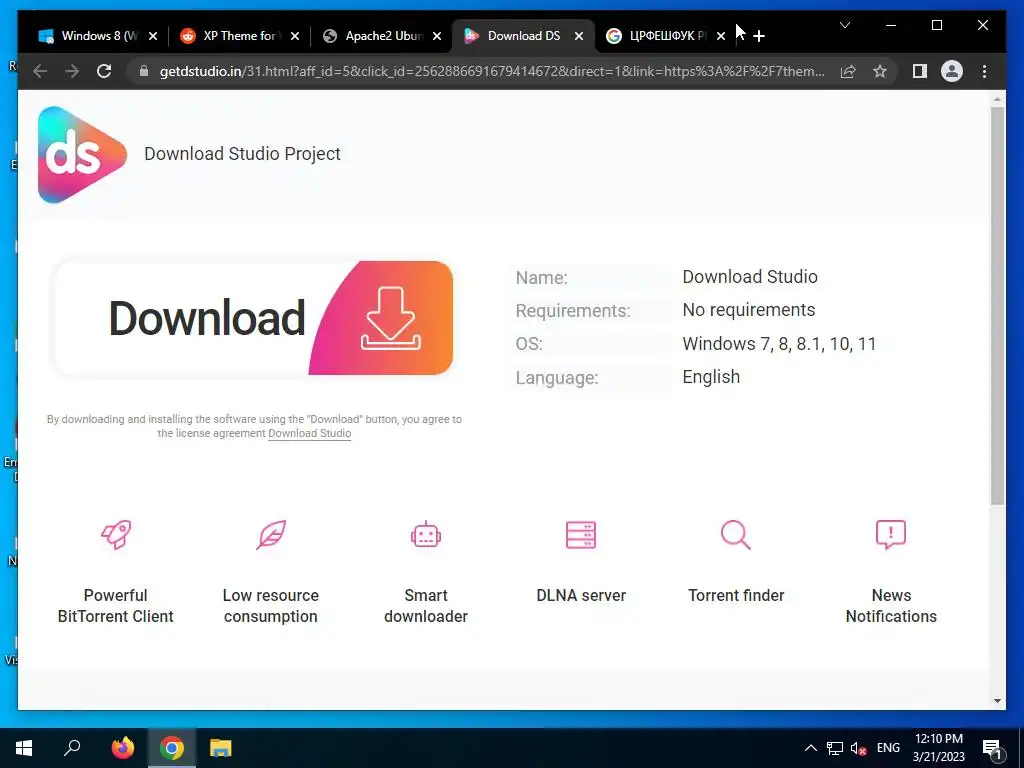Click the 'Low resource consumption' label
This screenshot has width=1024, height=768.
click(x=270, y=605)
